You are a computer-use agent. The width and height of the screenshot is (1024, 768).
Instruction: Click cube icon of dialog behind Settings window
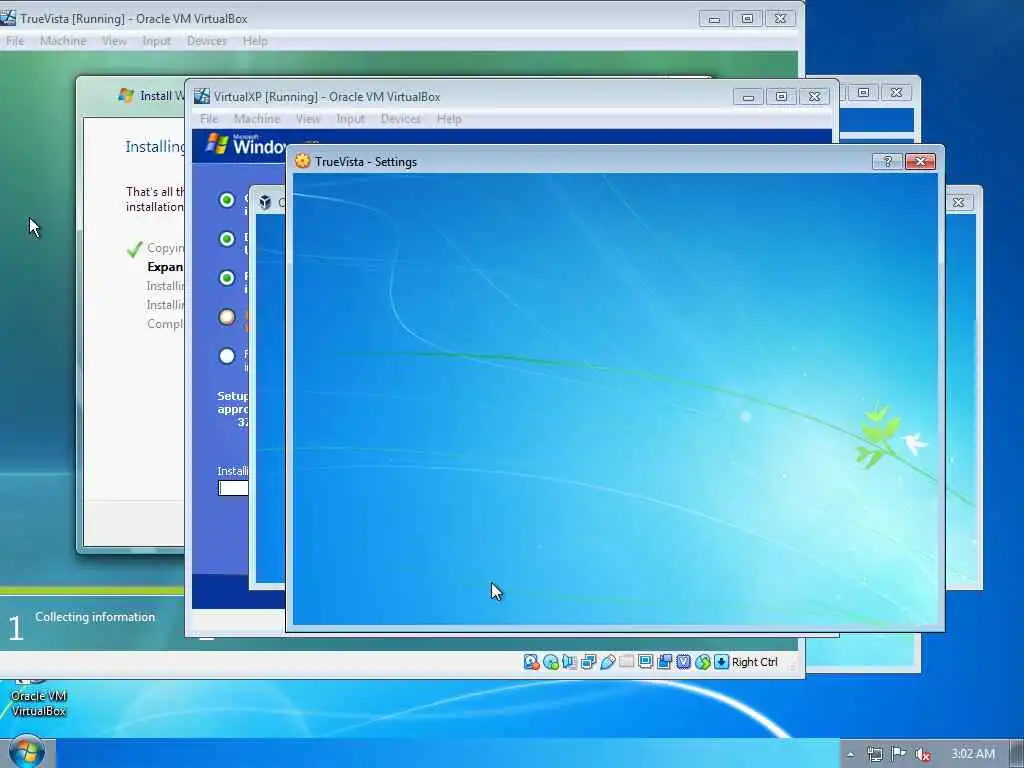(265, 202)
